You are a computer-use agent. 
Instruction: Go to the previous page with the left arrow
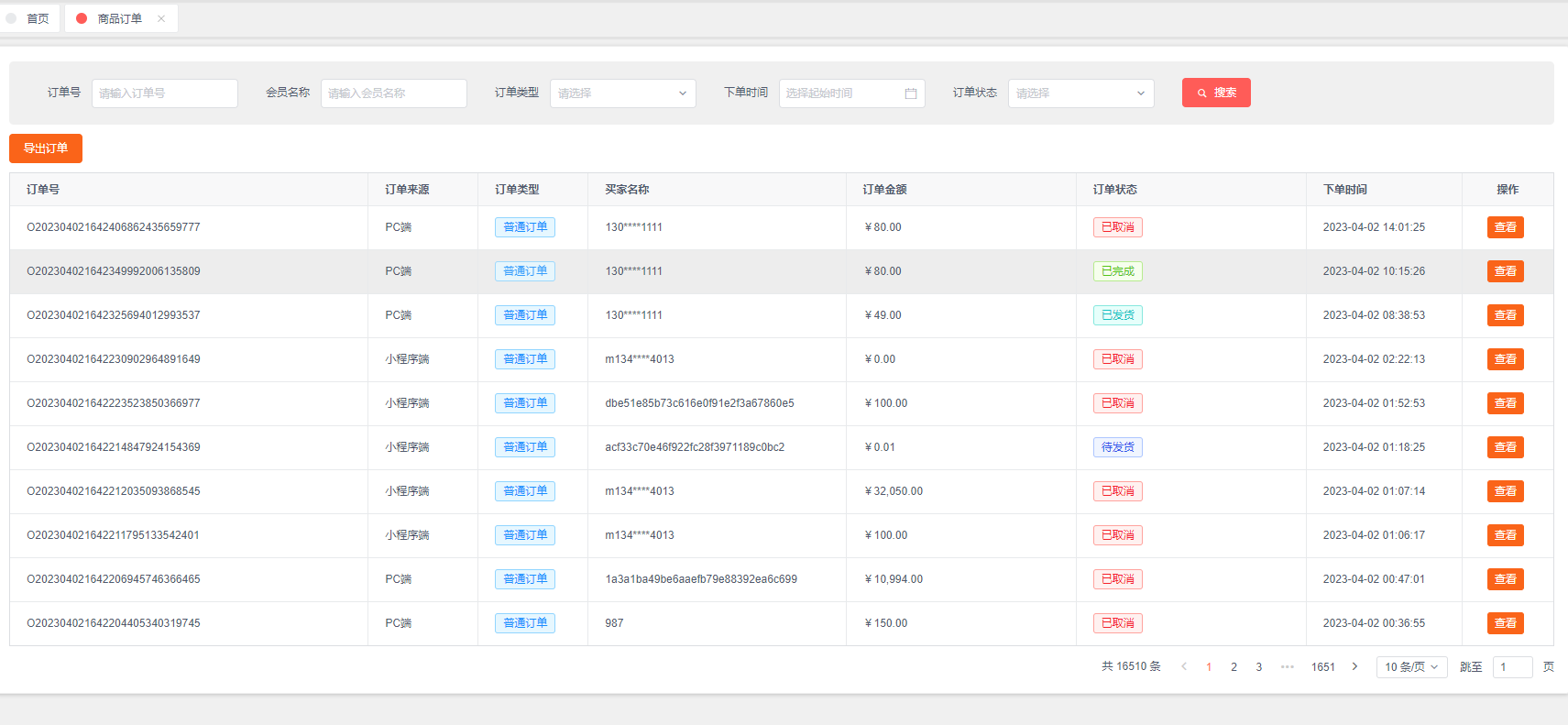pos(1184,666)
